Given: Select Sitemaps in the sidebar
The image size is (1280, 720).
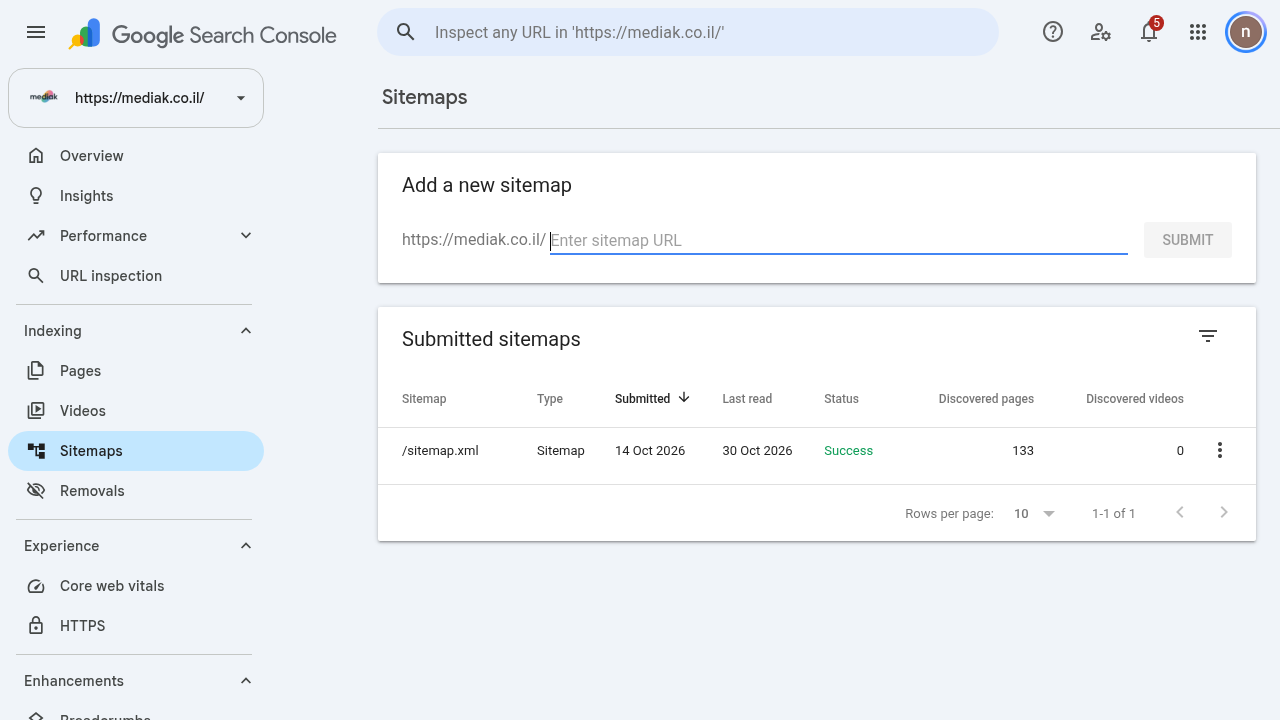Looking at the screenshot, I should click(136, 451).
